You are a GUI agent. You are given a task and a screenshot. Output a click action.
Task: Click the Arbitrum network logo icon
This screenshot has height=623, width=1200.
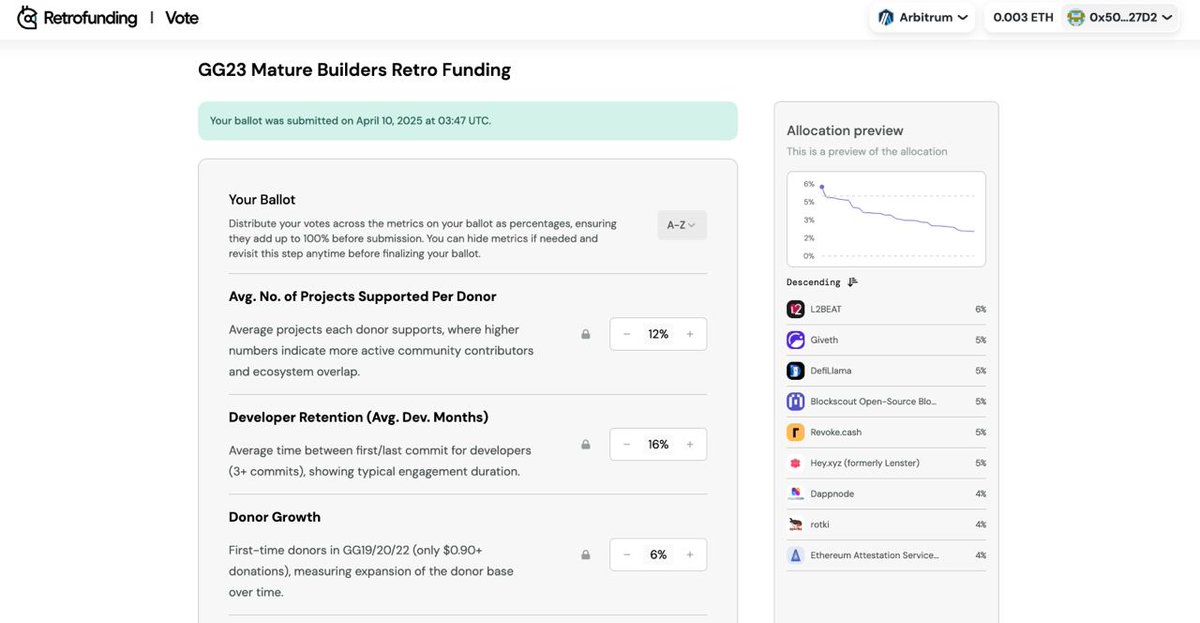[886, 17]
